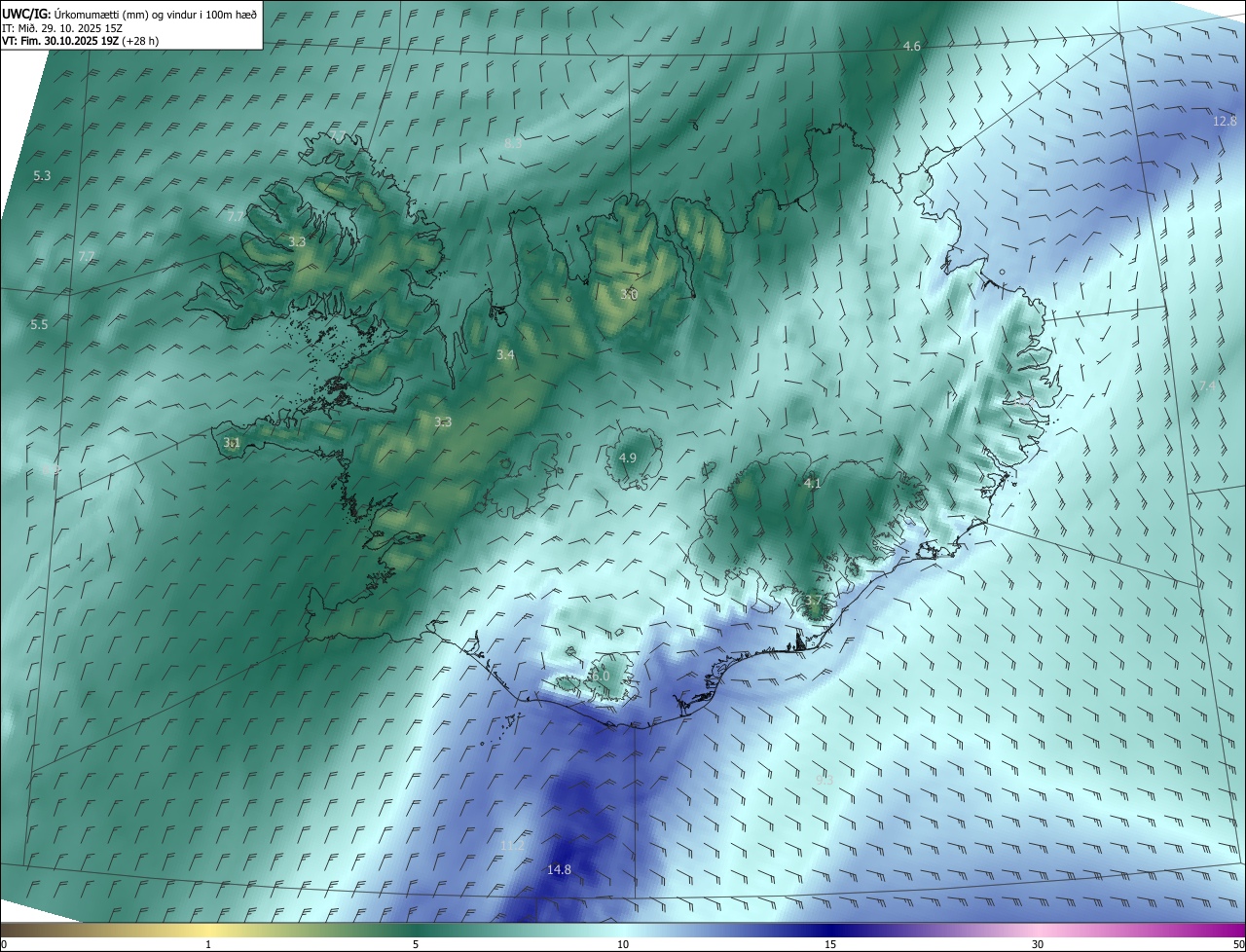The image size is (1246, 952).
Task: Click the 1 tick on the color scale
Action: [208, 945]
